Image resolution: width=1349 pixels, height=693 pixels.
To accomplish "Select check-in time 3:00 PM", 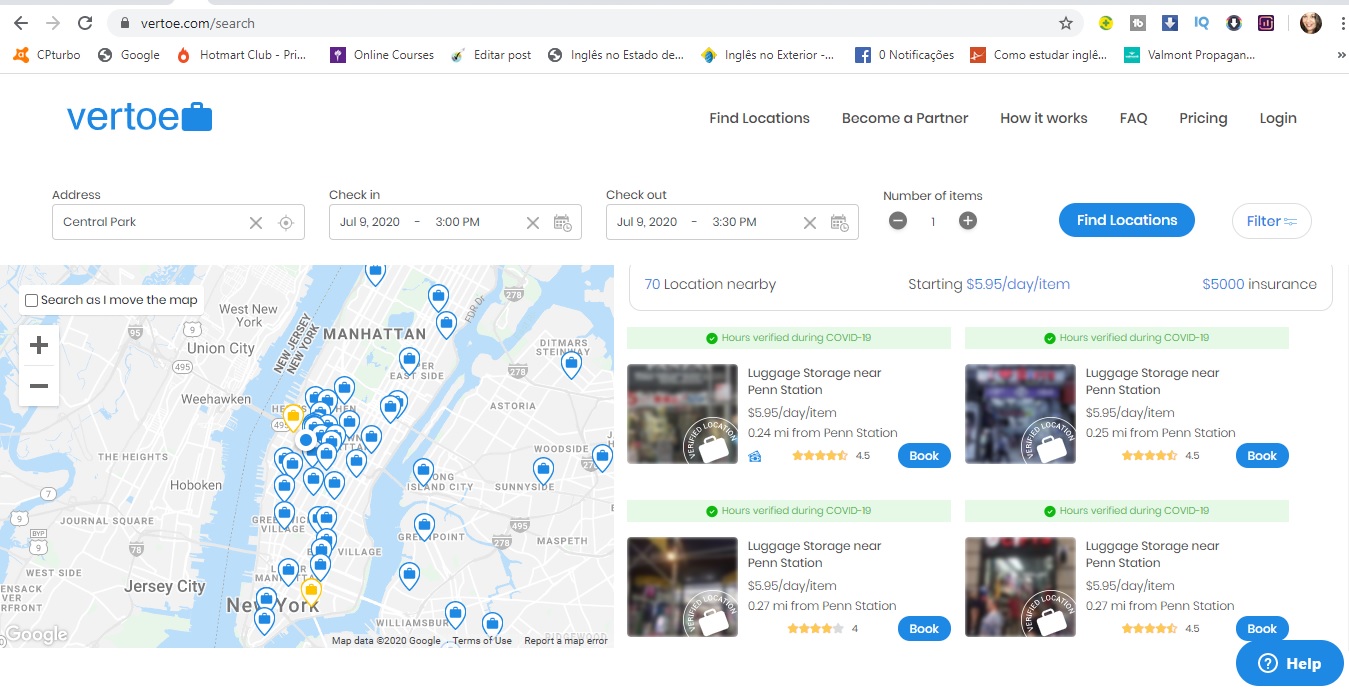I will (457, 222).
